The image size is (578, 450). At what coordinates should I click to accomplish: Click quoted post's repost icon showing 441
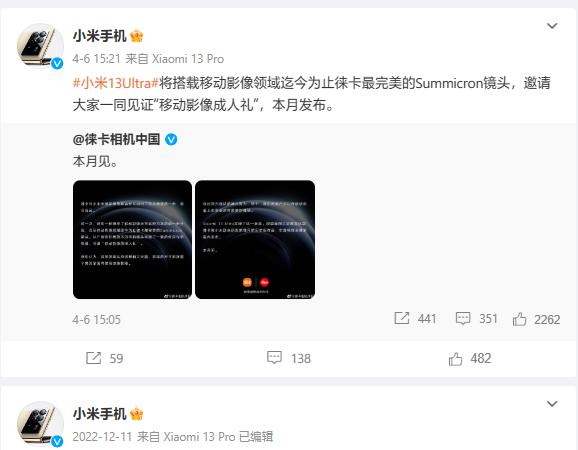(x=402, y=318)
